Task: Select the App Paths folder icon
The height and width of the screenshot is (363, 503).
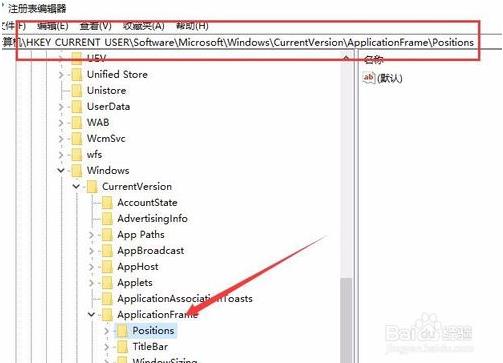Action: [107, 235]
